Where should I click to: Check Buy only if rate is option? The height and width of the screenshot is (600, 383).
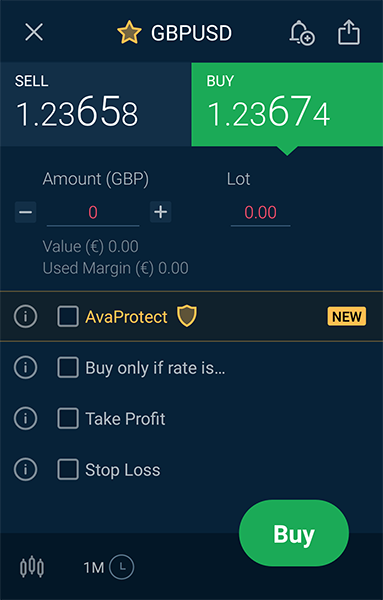pyautogui.click(x=68, y=367)
